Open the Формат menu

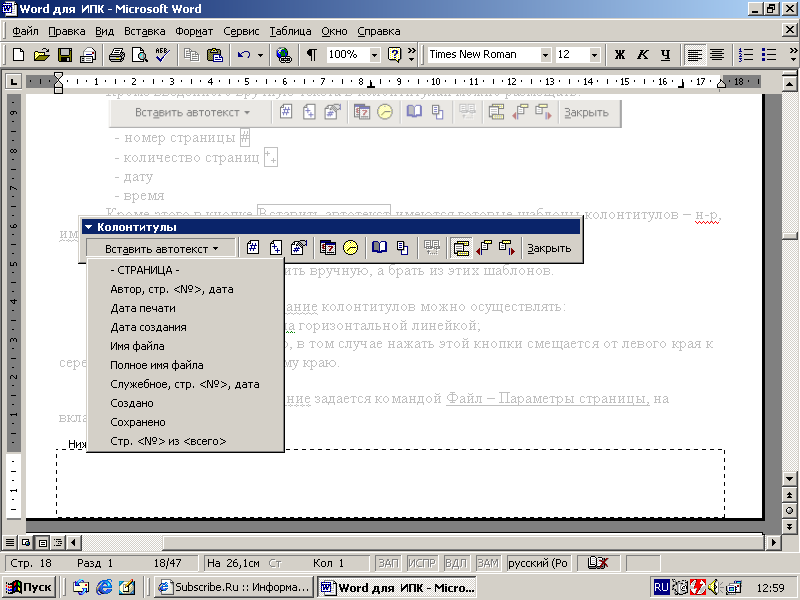[194, 31]
